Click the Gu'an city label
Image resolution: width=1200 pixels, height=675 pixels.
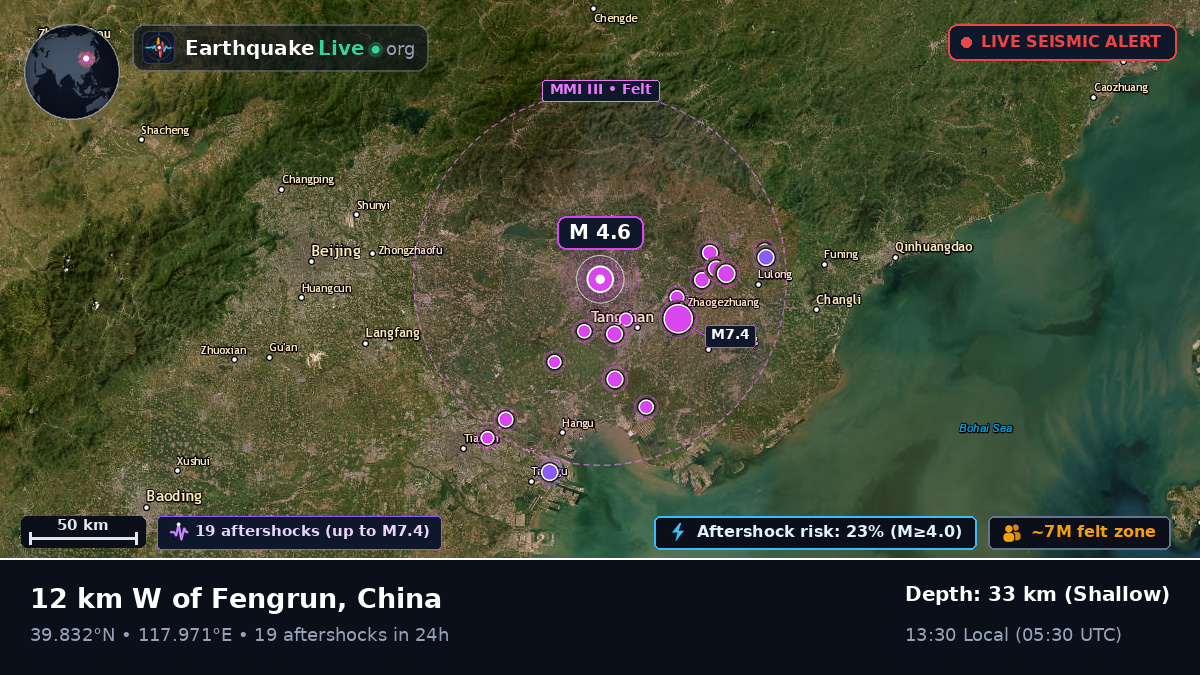pyautogui.click(x=283, y=347)
